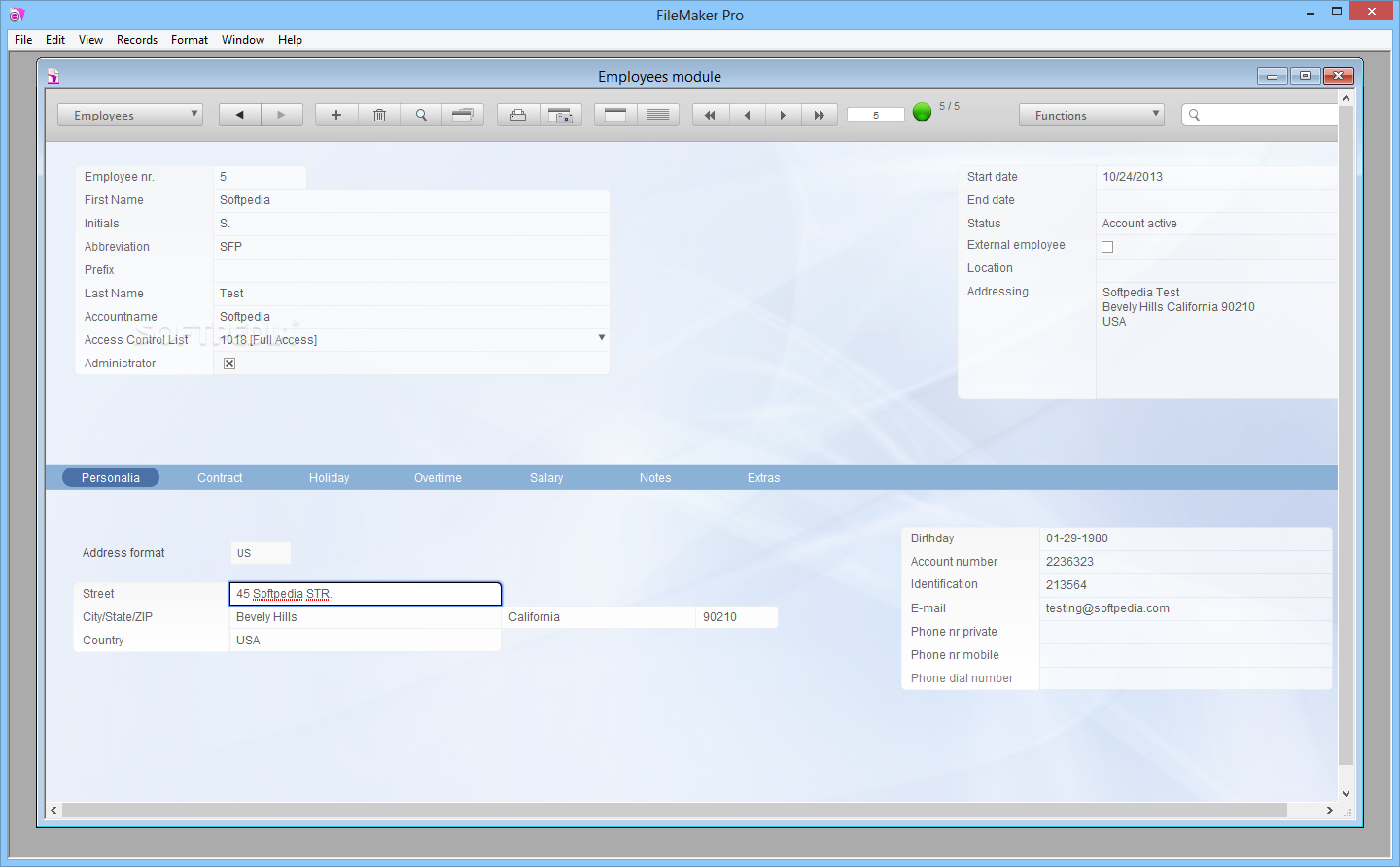This screenshot has width=1400, height=867.
Task: Click the Abbreviation field SFP
Action: (x=411, y=247)
